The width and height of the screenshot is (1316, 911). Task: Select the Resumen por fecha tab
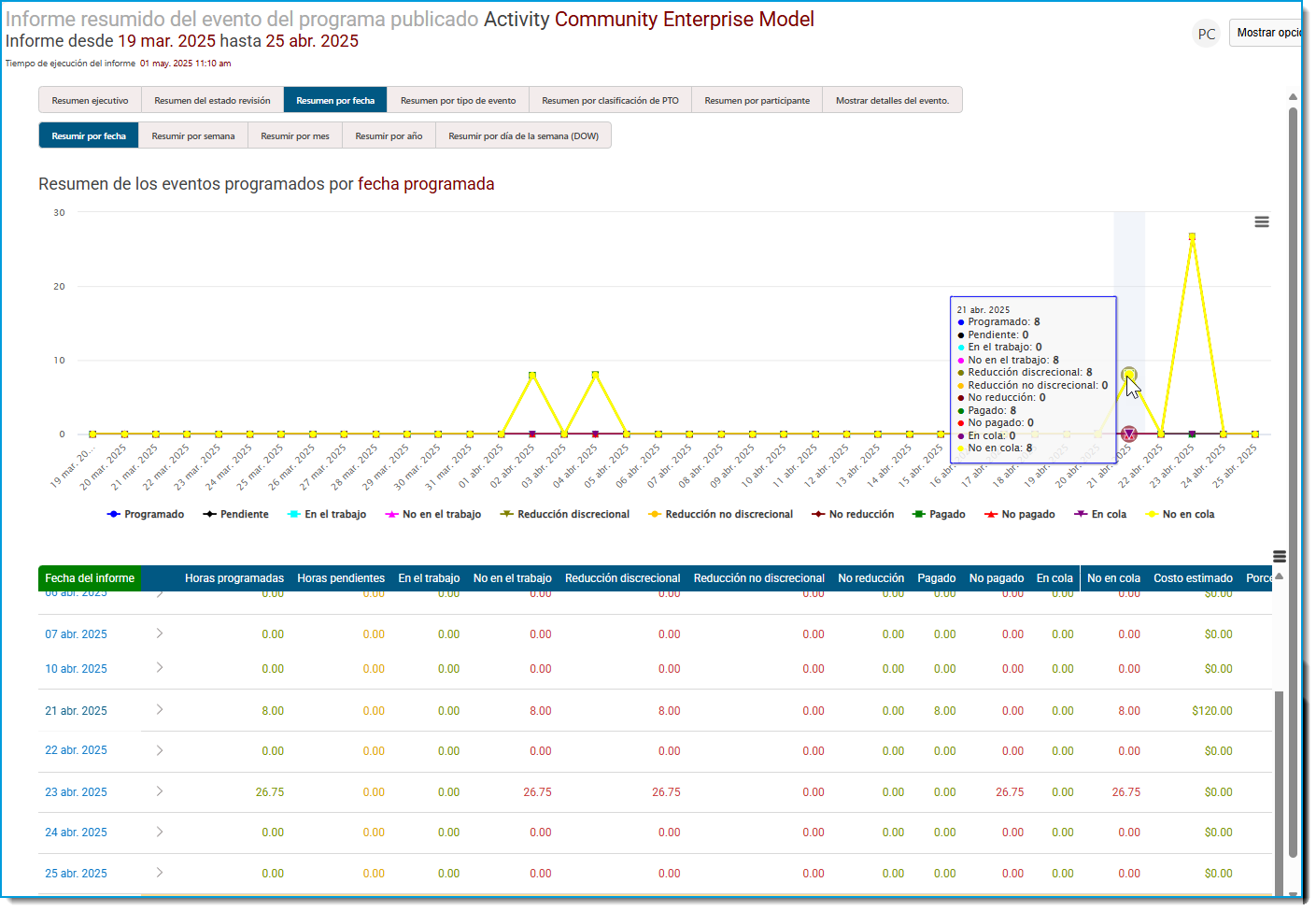tap(335, 100)
